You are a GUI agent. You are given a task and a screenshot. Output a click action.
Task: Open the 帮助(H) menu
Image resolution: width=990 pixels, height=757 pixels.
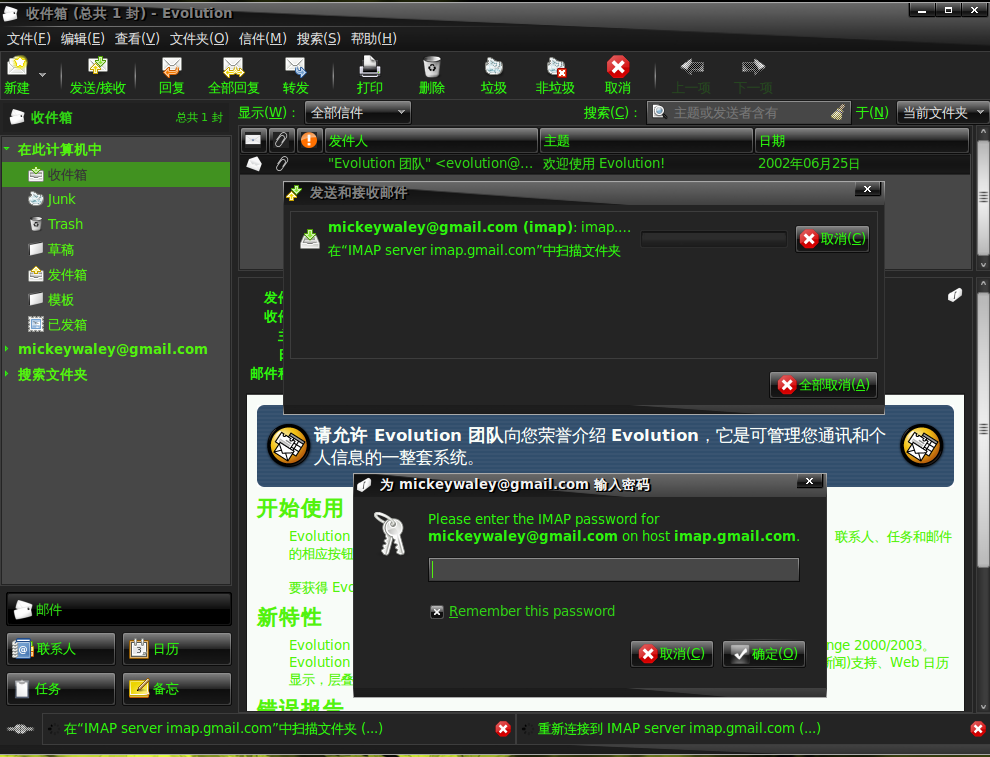click(373, 39)
